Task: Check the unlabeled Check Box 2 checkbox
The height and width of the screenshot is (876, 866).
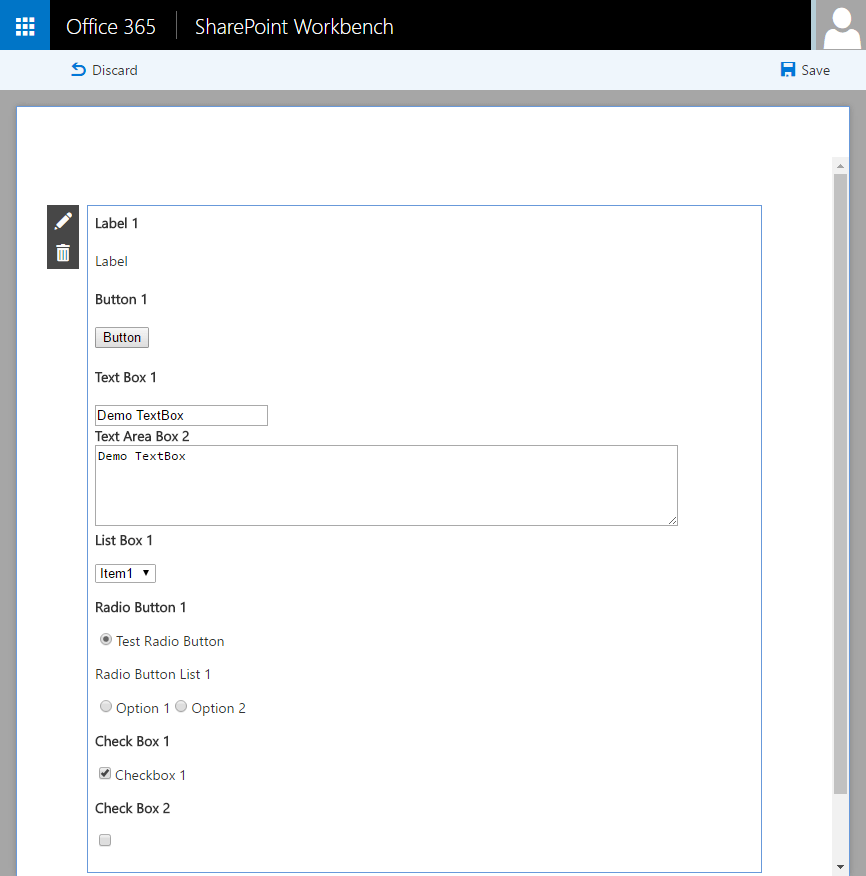Action: [x=104, y=840]
